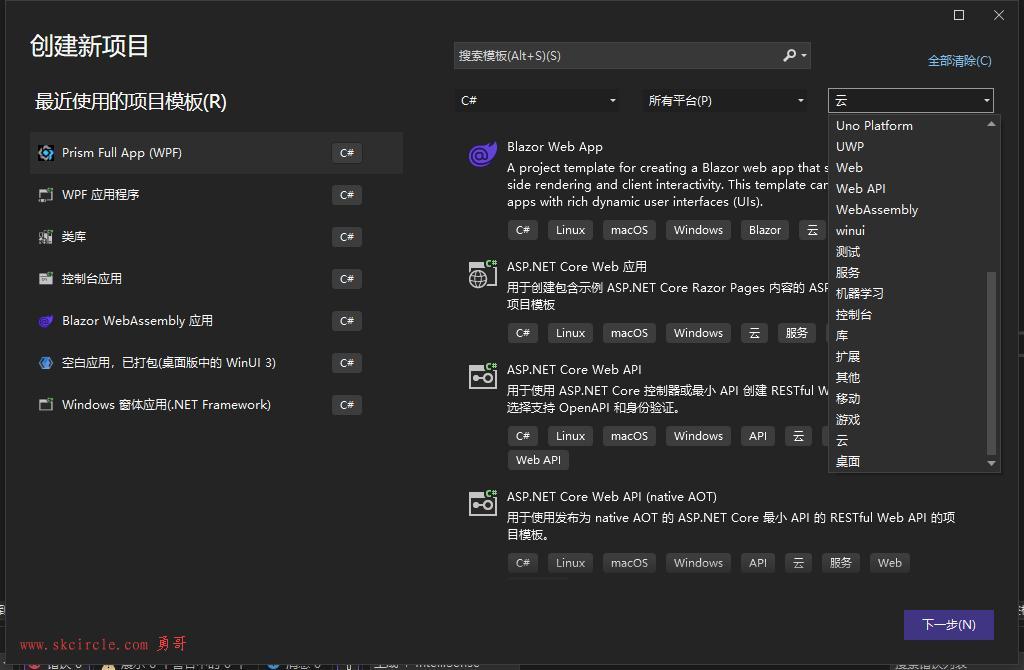Image resolution: width=1024 pixels, height=670 pixels.
Task: Select the 控制台应用 recent template
Action: [216, 279]
